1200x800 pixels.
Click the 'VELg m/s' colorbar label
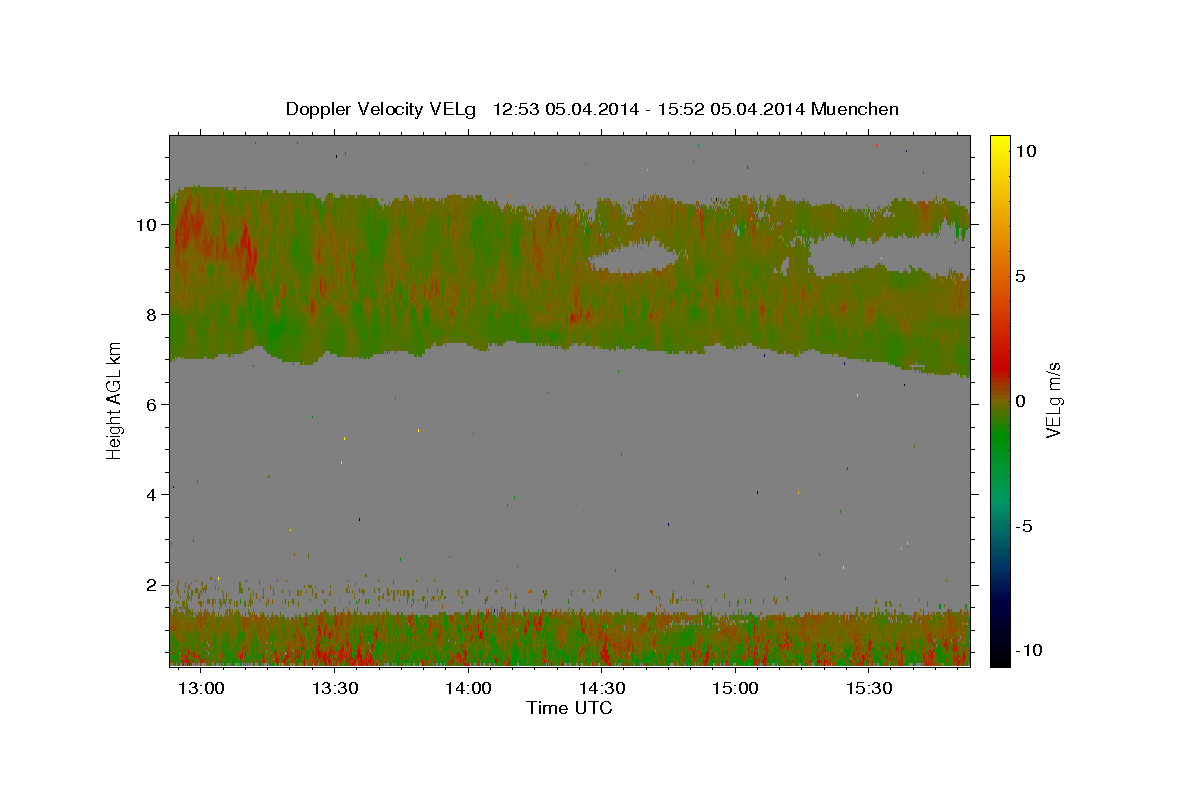coord(1053,400)
